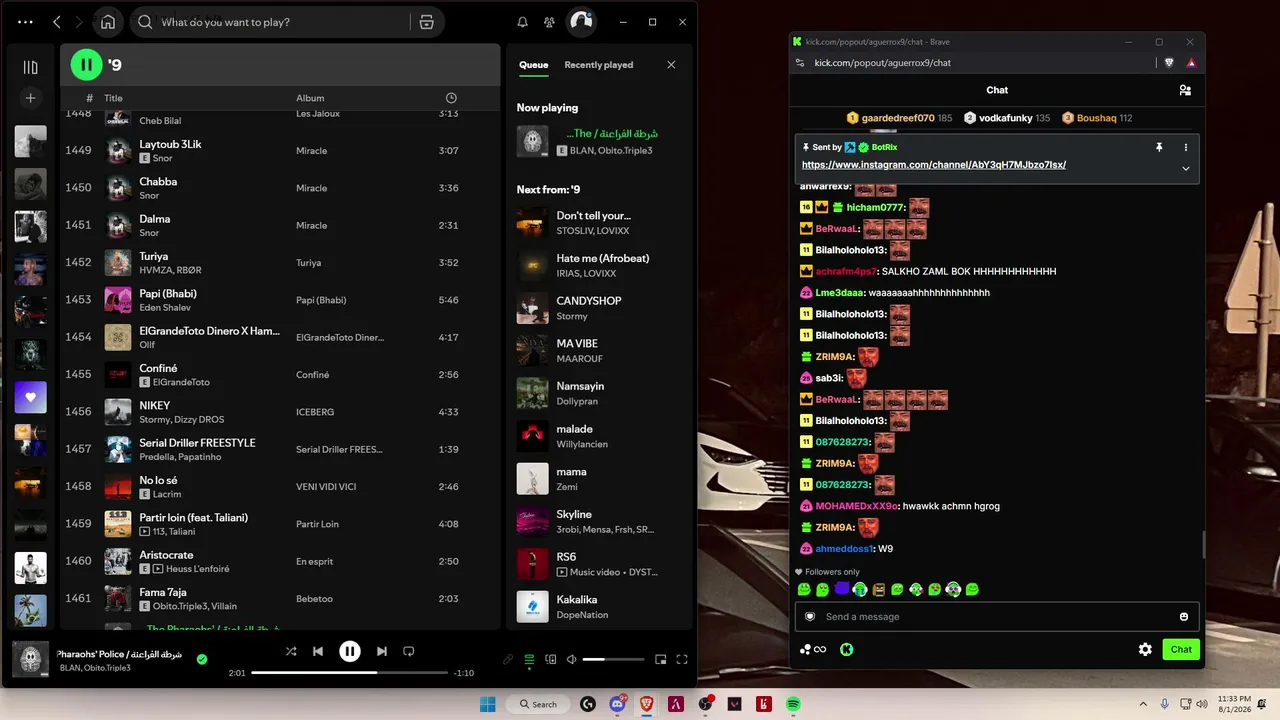The image size is (1280, 720).
Task: Send message with green Chat button
Action: 1181,649
